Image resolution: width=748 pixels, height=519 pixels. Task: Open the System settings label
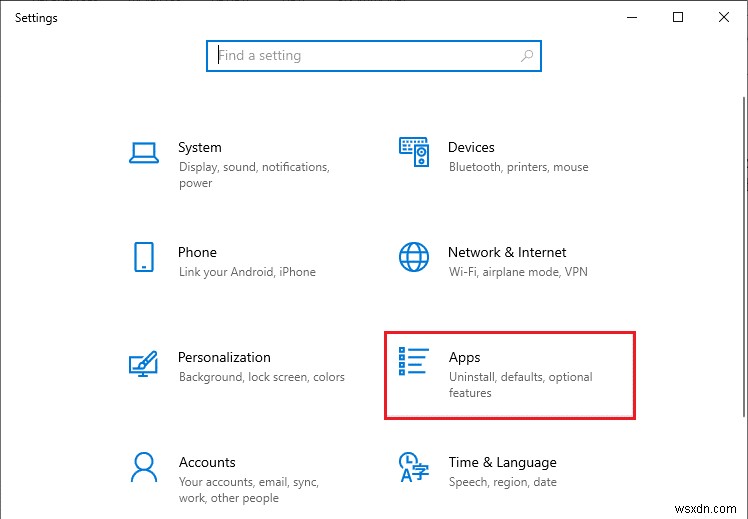point(200,147)
